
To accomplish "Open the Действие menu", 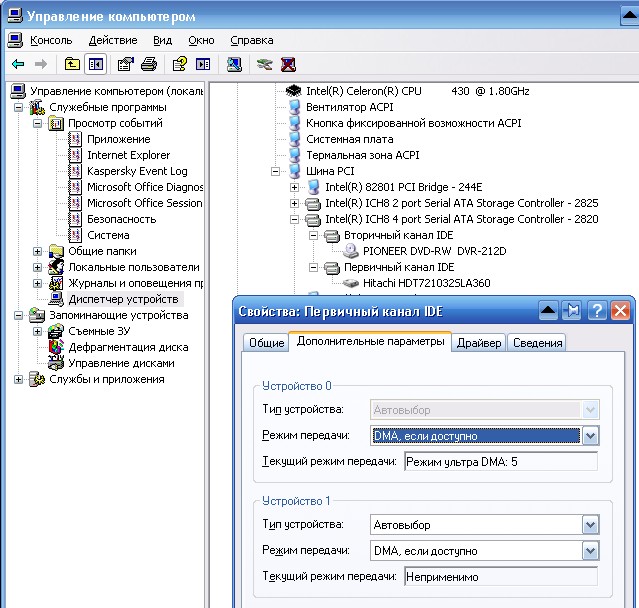I will point(113,40).
